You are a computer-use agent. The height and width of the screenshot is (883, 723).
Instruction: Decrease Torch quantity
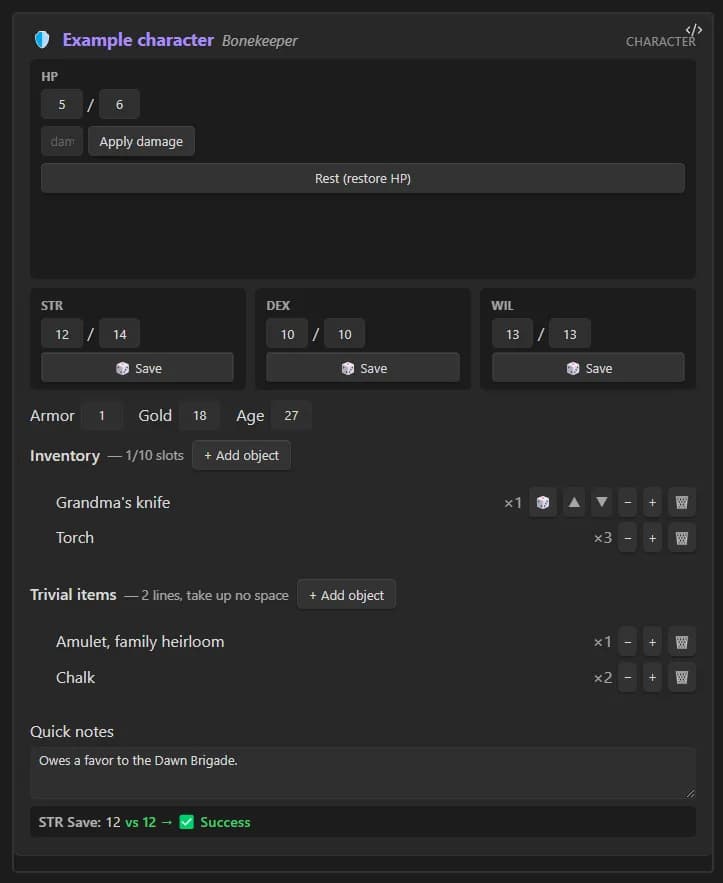[628, 538]
